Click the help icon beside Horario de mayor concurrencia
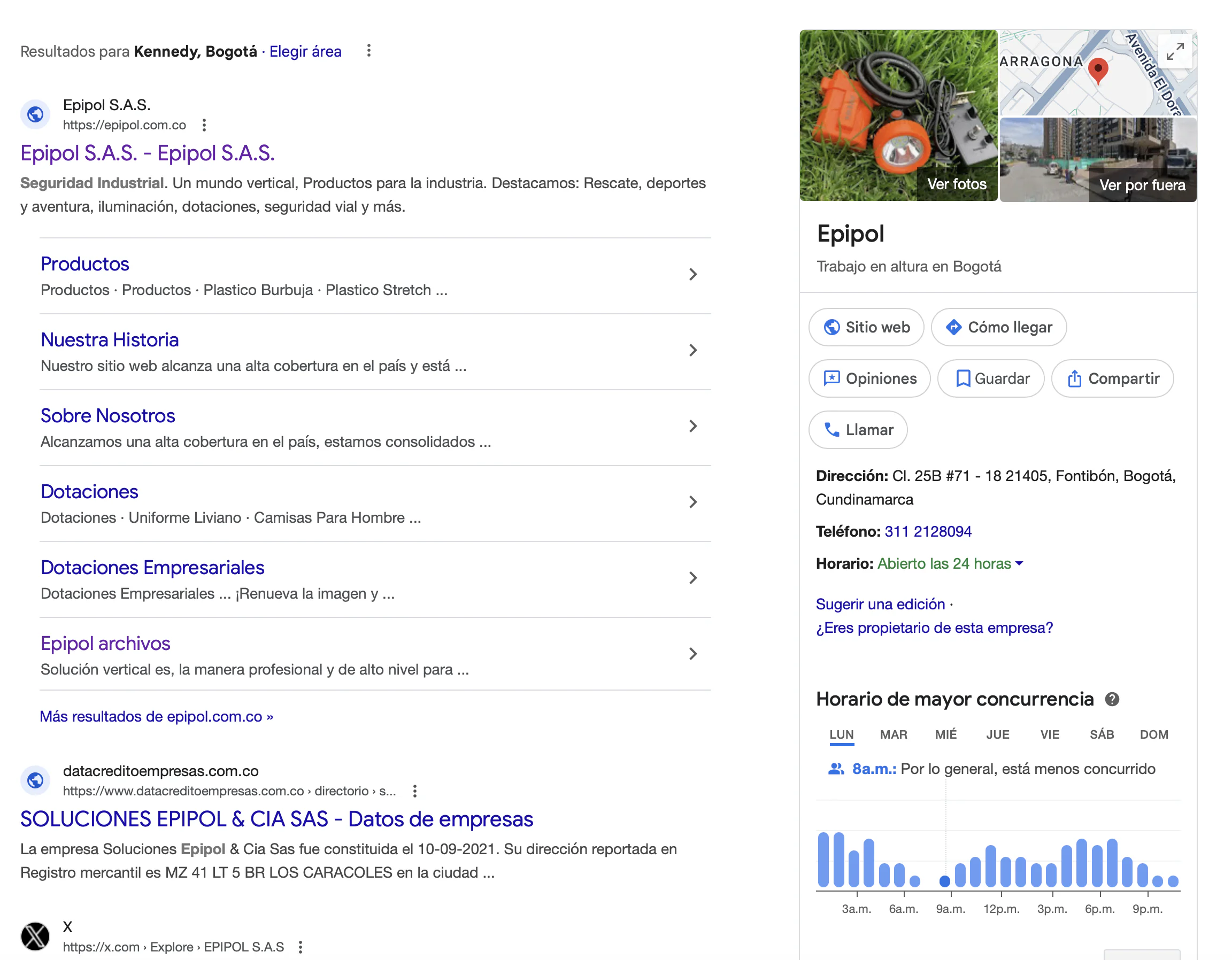1232x960 pixels. point(1112,699)
